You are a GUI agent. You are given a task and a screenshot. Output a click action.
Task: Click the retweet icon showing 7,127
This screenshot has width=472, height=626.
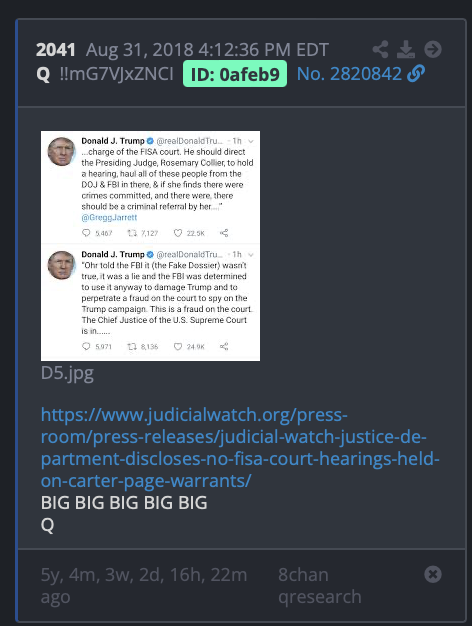tap(132, 233)
